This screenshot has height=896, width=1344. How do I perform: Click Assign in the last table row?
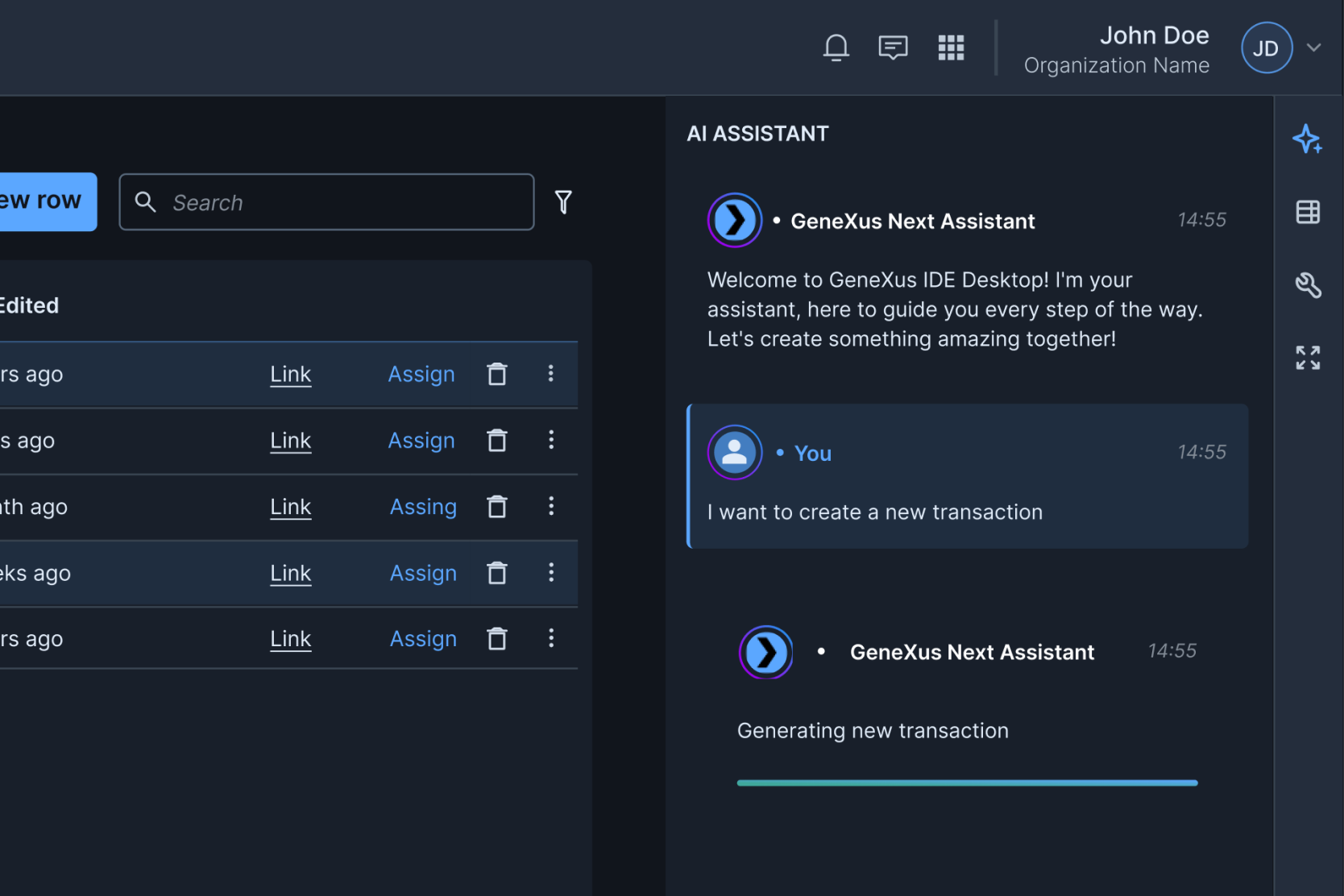423,638
